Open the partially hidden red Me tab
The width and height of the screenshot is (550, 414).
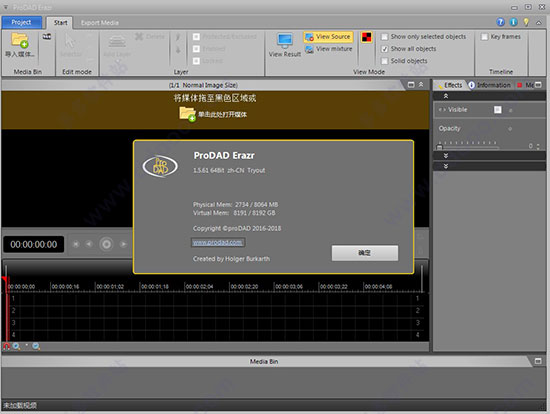tap(525, 85)
